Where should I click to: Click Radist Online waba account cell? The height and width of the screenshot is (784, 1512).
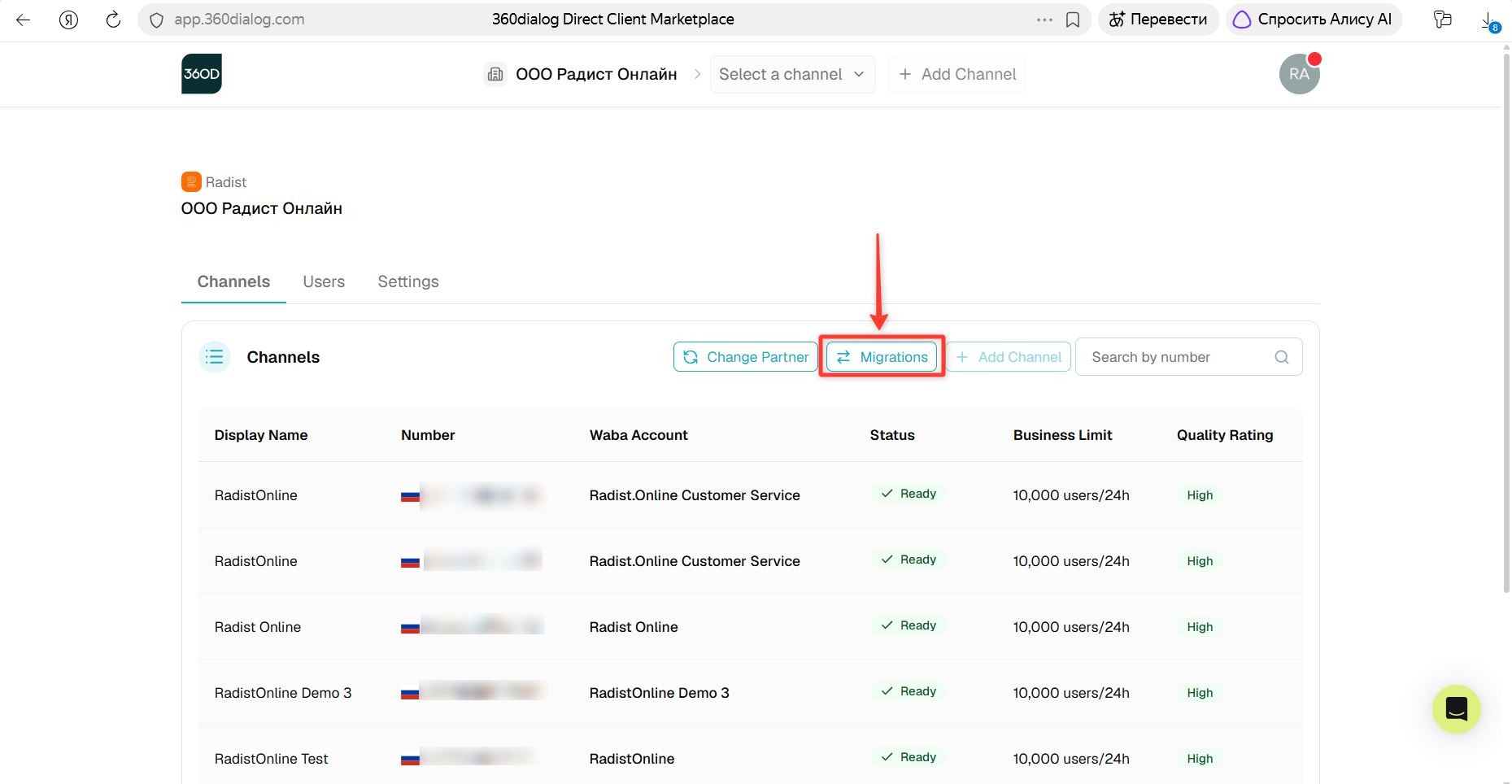click(x=634, y=627)
